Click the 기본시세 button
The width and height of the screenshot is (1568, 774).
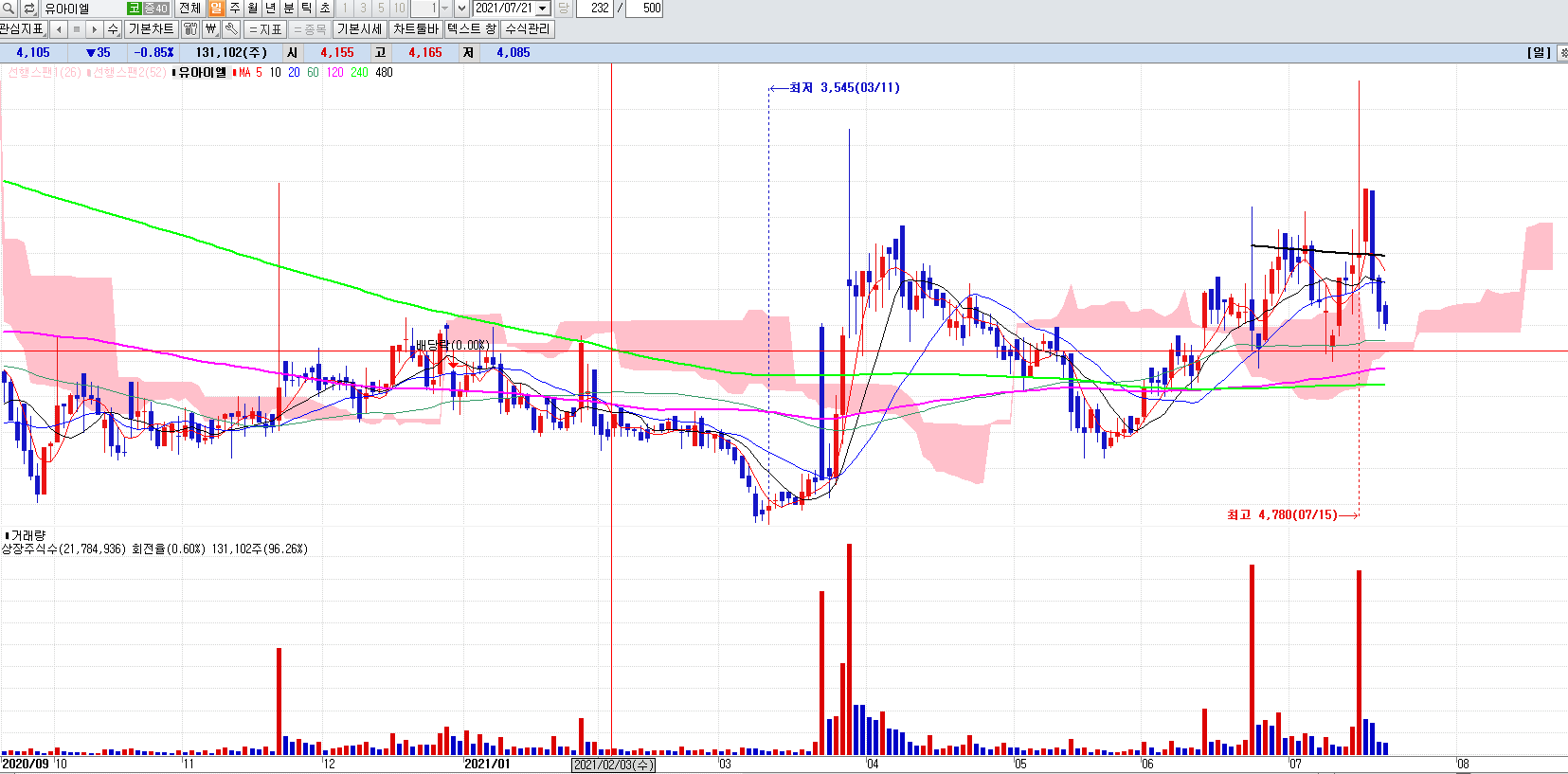coord(360,29)
